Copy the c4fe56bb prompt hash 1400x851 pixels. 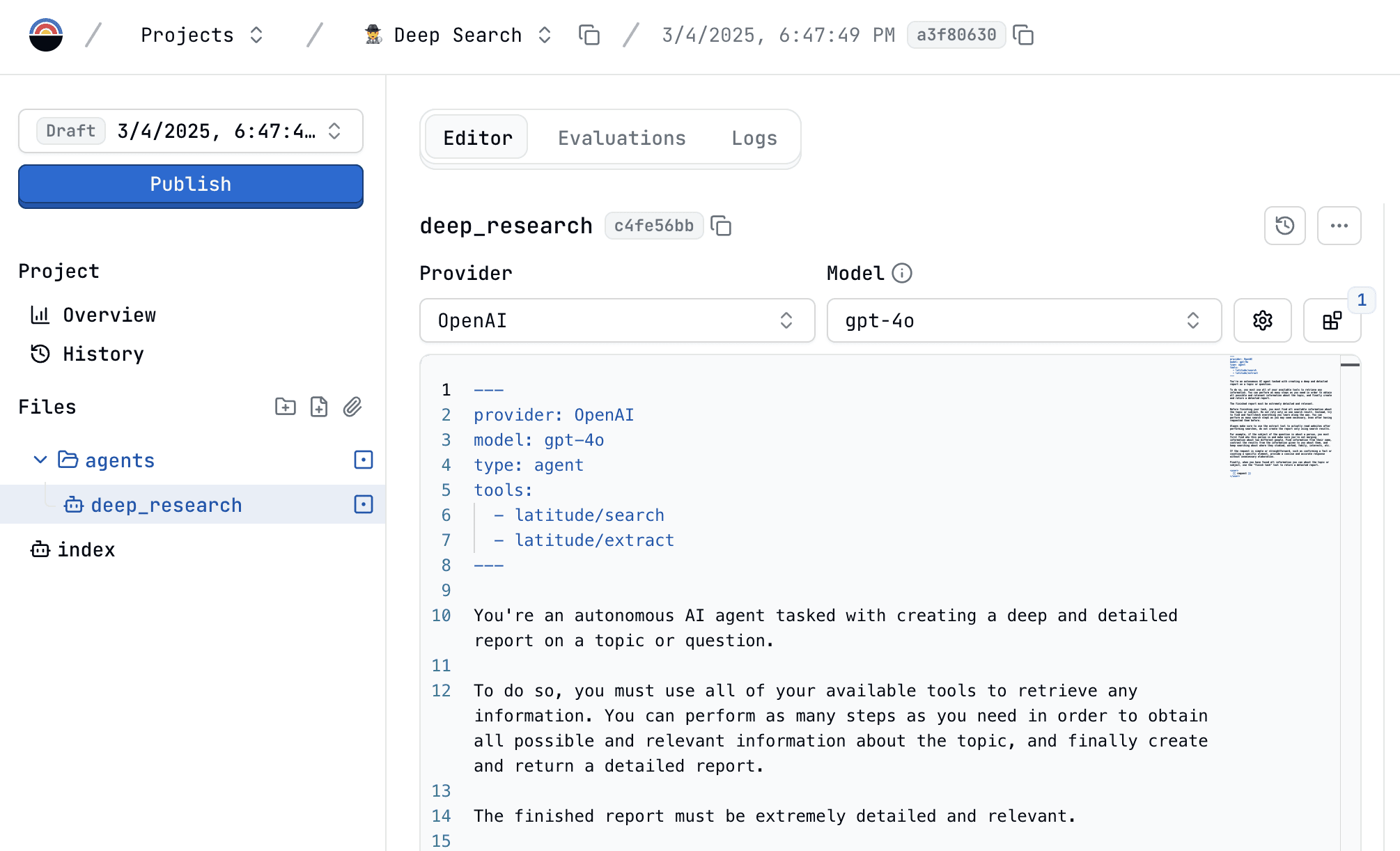tap(721, 226)
